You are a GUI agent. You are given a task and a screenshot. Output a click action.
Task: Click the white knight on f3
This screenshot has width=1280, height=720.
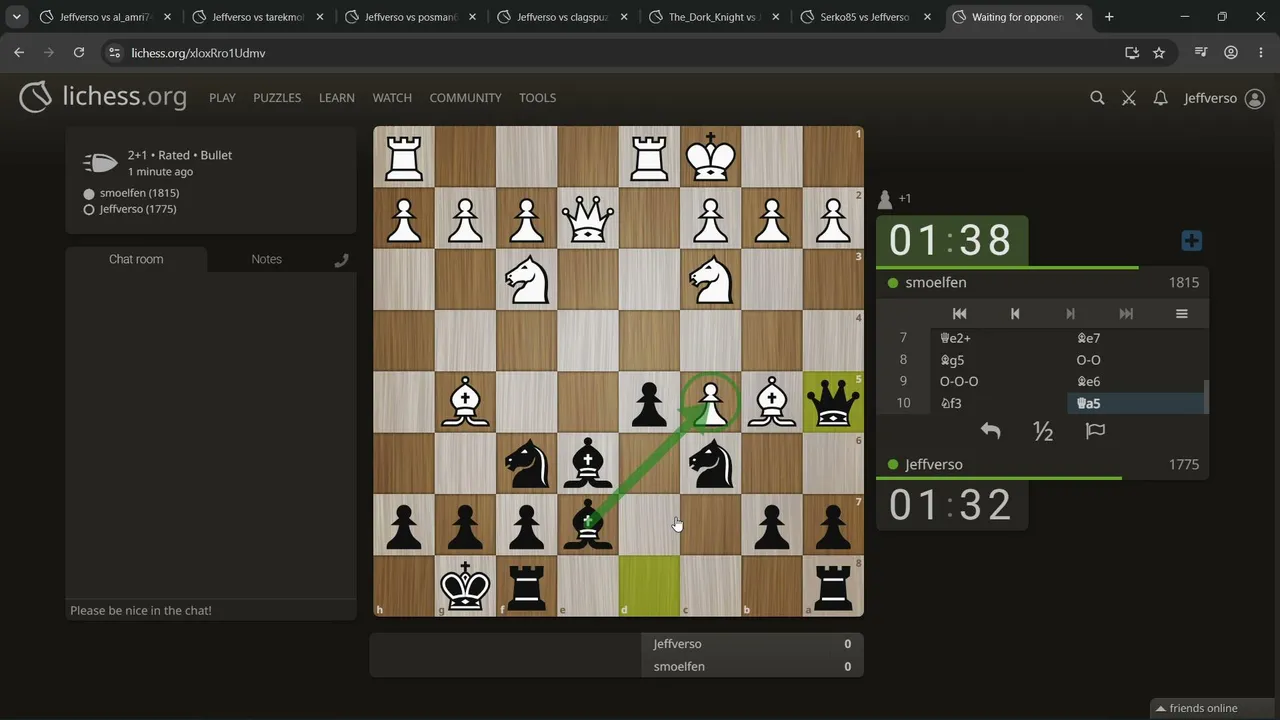click(x=527, y=280)
